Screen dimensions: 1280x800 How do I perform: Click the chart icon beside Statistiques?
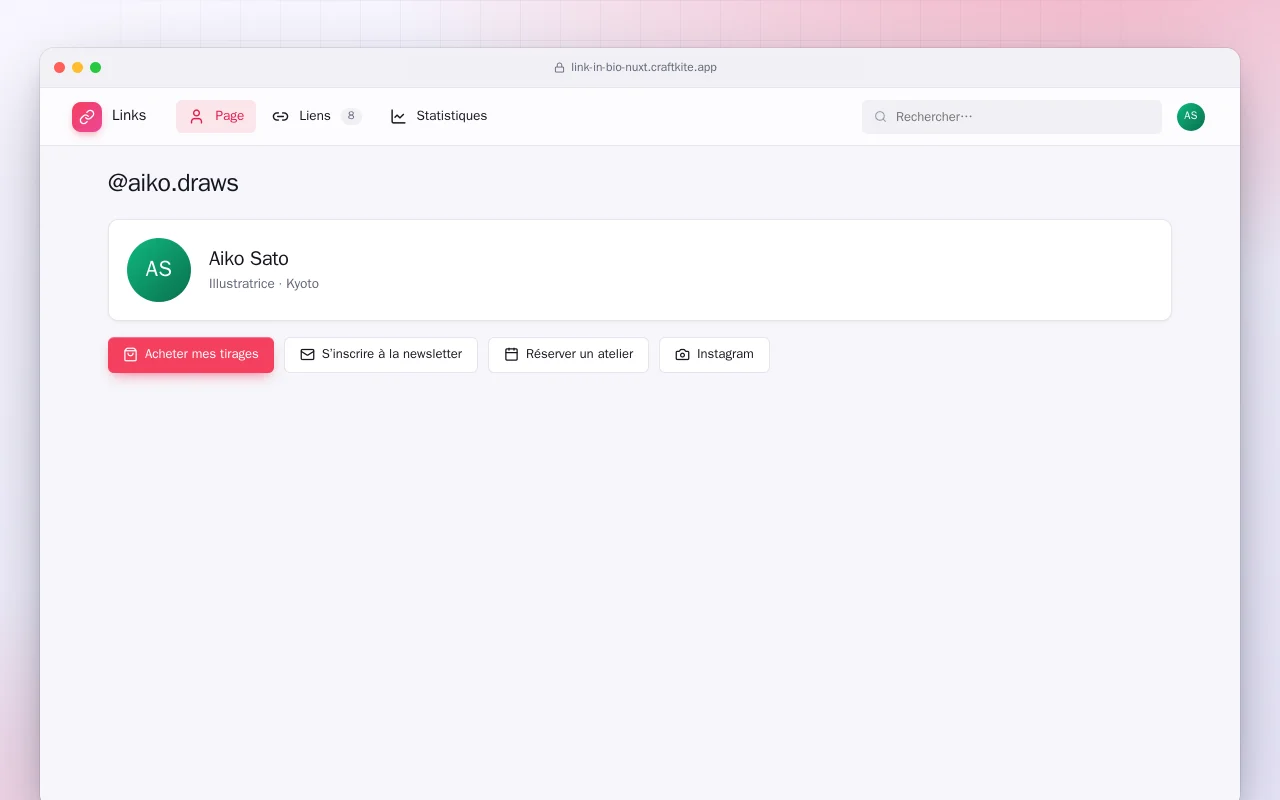click(398, 116)
